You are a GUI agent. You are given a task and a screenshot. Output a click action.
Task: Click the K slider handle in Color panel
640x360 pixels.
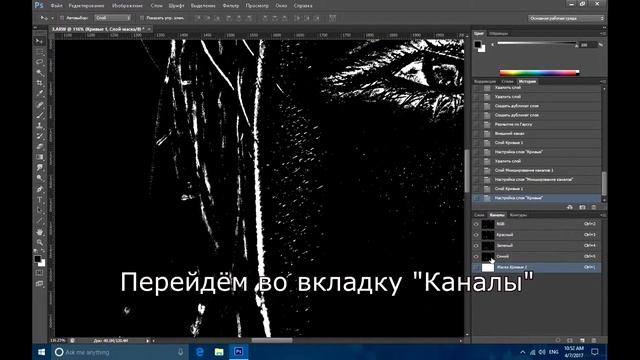(x=576, y=45)
